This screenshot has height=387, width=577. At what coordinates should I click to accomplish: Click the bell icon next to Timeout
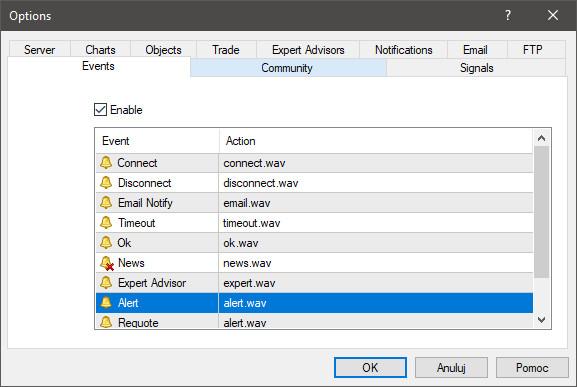click(x=106, y=223)
